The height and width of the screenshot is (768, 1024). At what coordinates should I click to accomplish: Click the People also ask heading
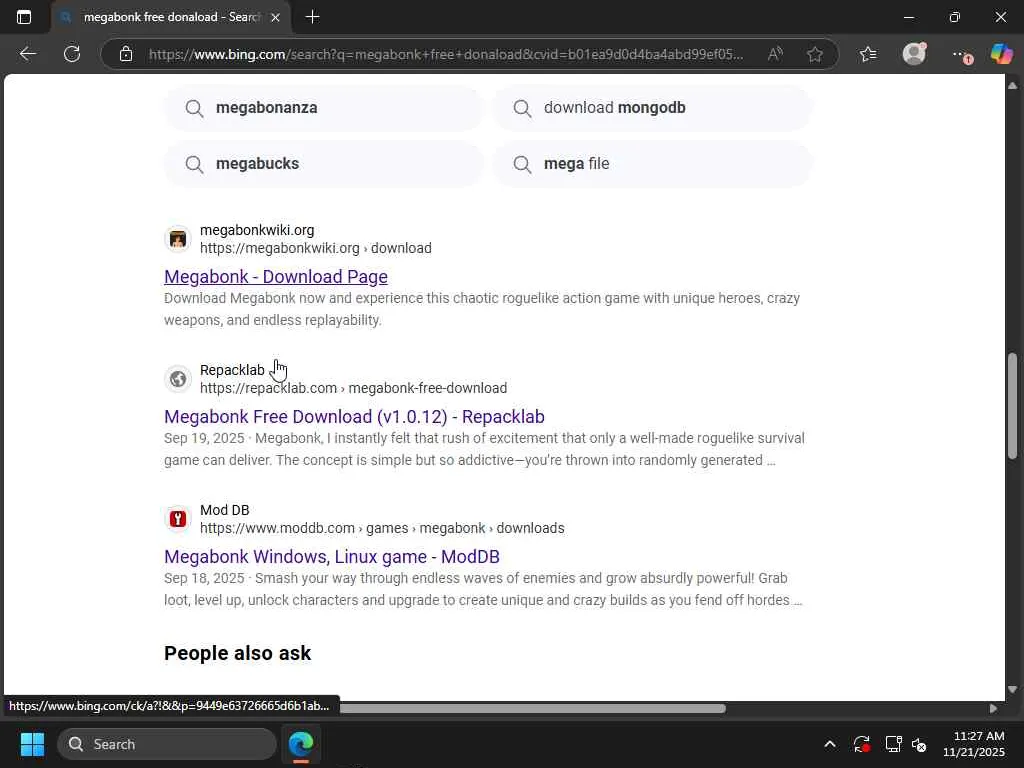(238, 653)
